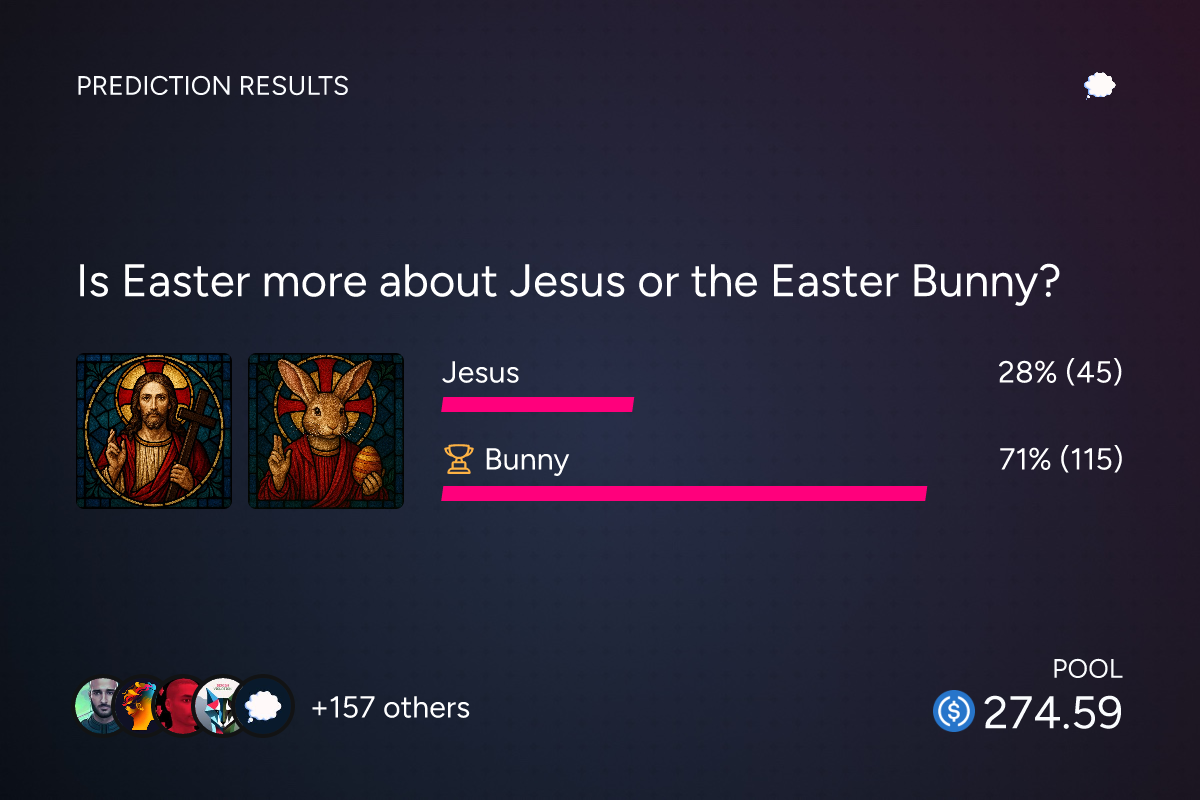
Task: Open the geometric wolf participant avatar
Action: [x=219, y=706]
